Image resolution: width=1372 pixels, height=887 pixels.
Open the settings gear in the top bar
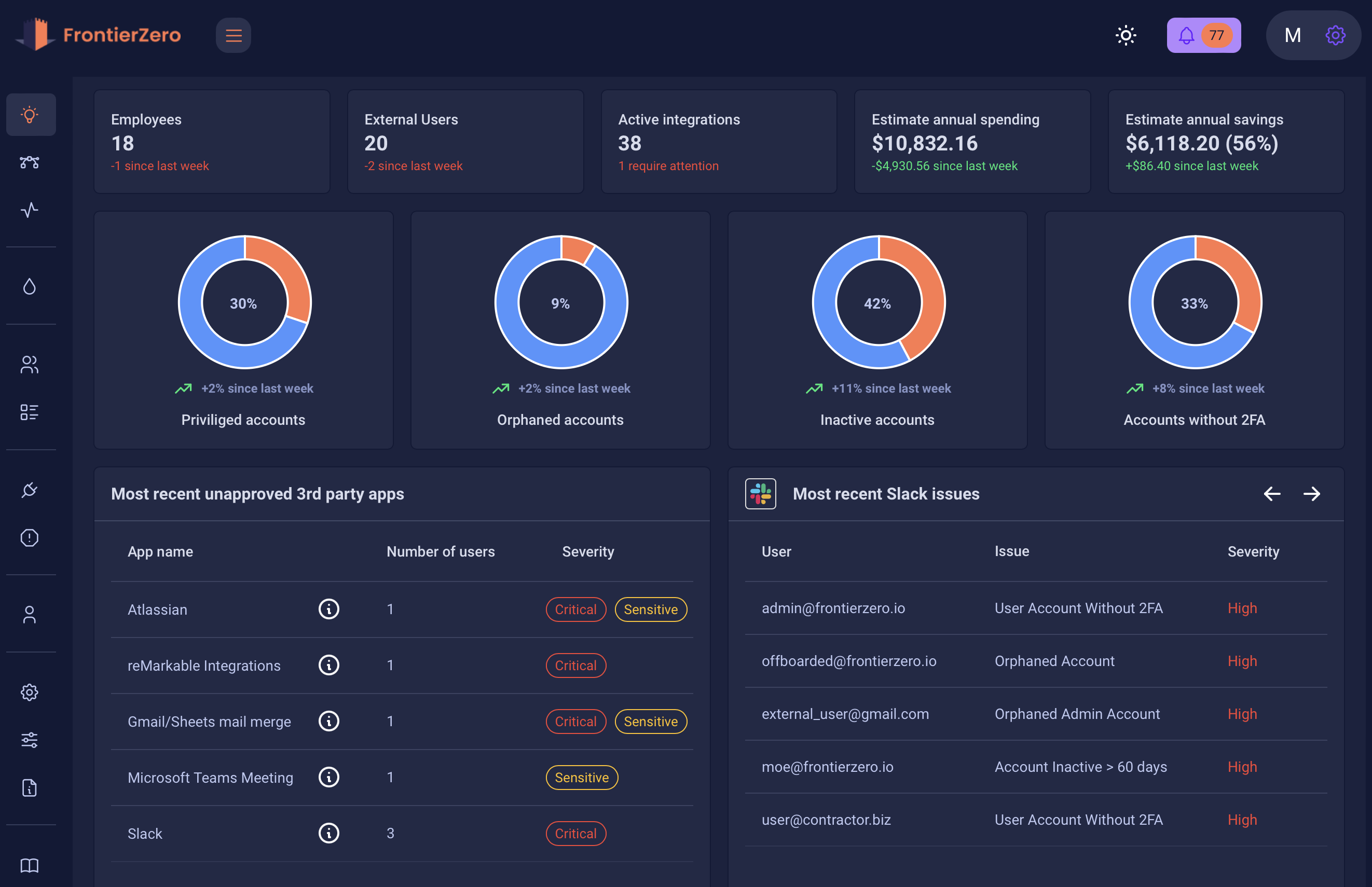click(x=1336, y=35)
